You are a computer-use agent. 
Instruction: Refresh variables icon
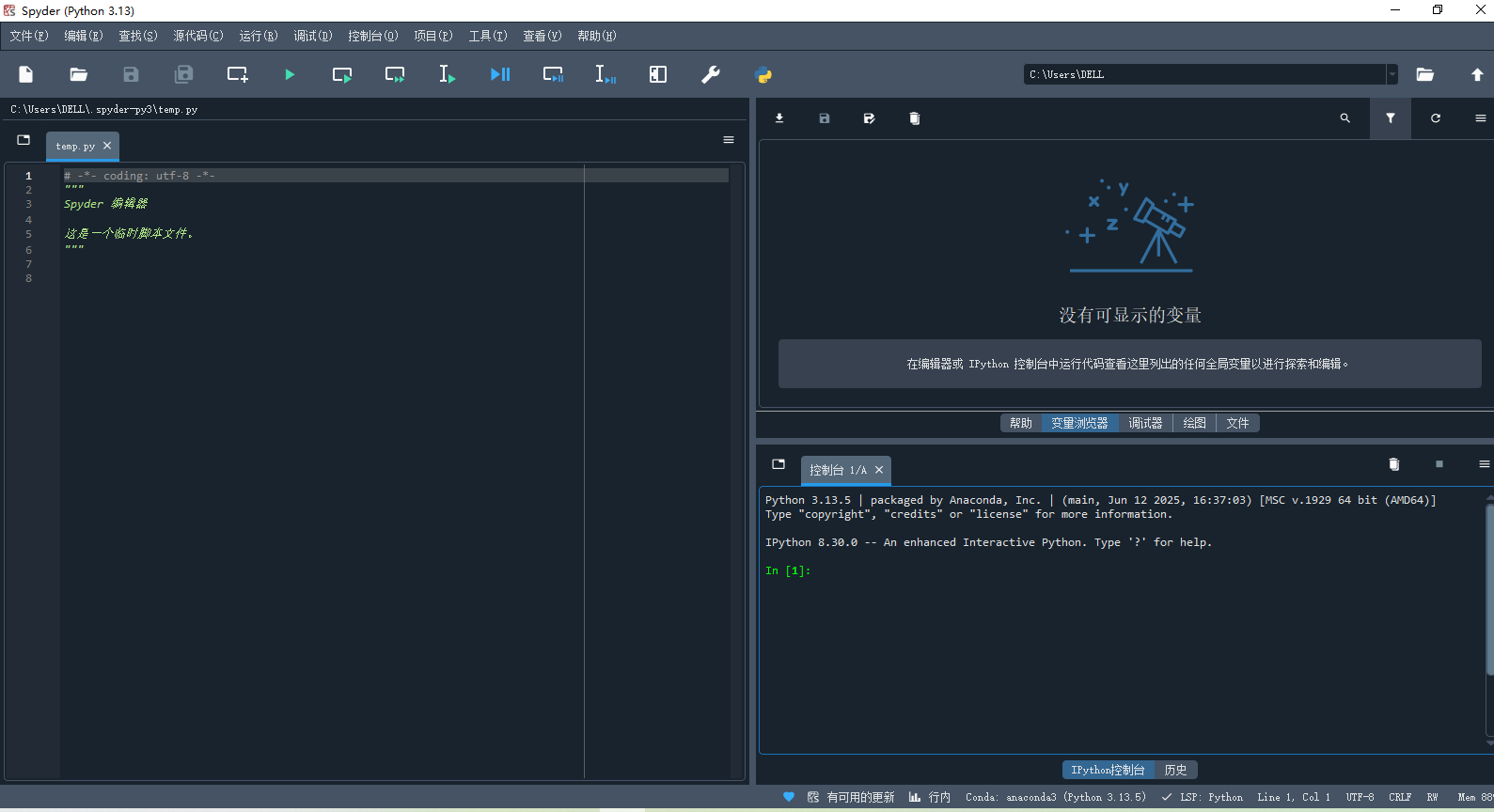coord(1436,118)
